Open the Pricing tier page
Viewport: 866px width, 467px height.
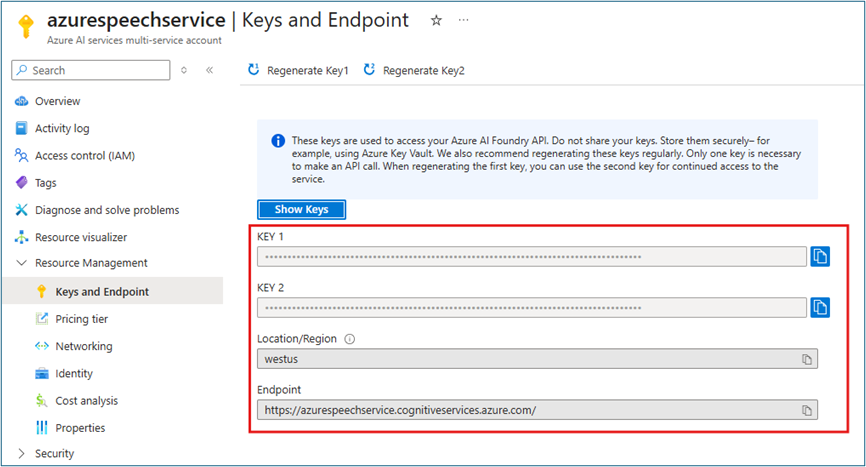pos(82,319)
